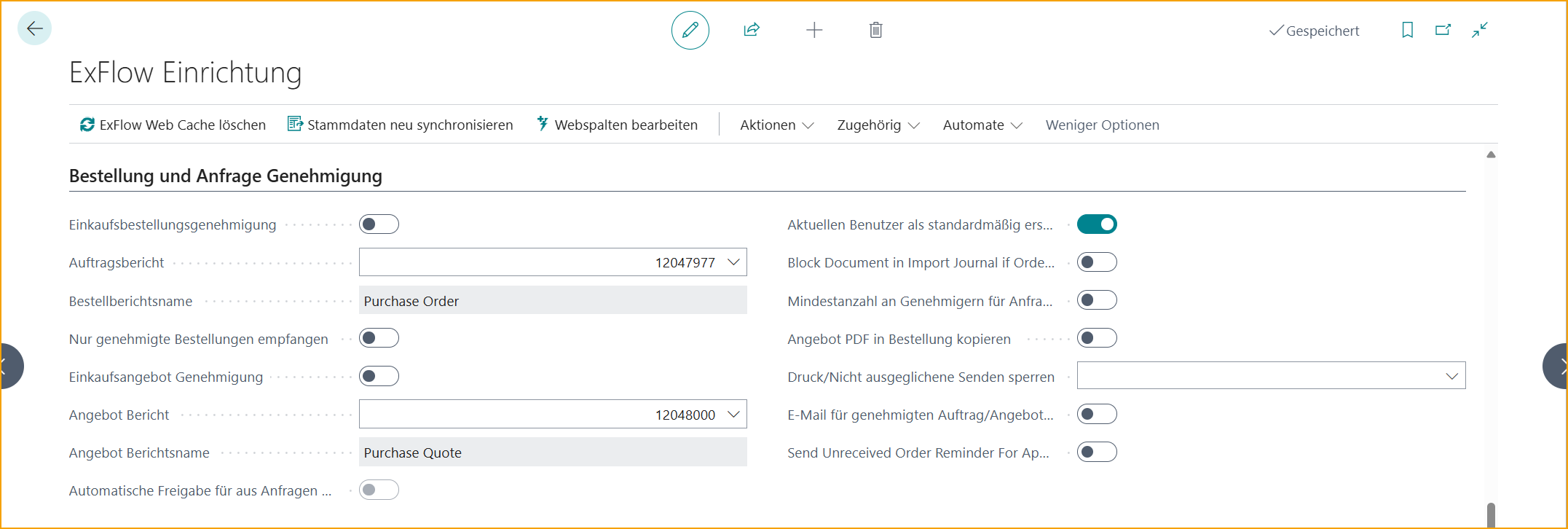The width and height of the screenshot is (1568, 529).
Task: Open the share icon
Action: (752, 30)
